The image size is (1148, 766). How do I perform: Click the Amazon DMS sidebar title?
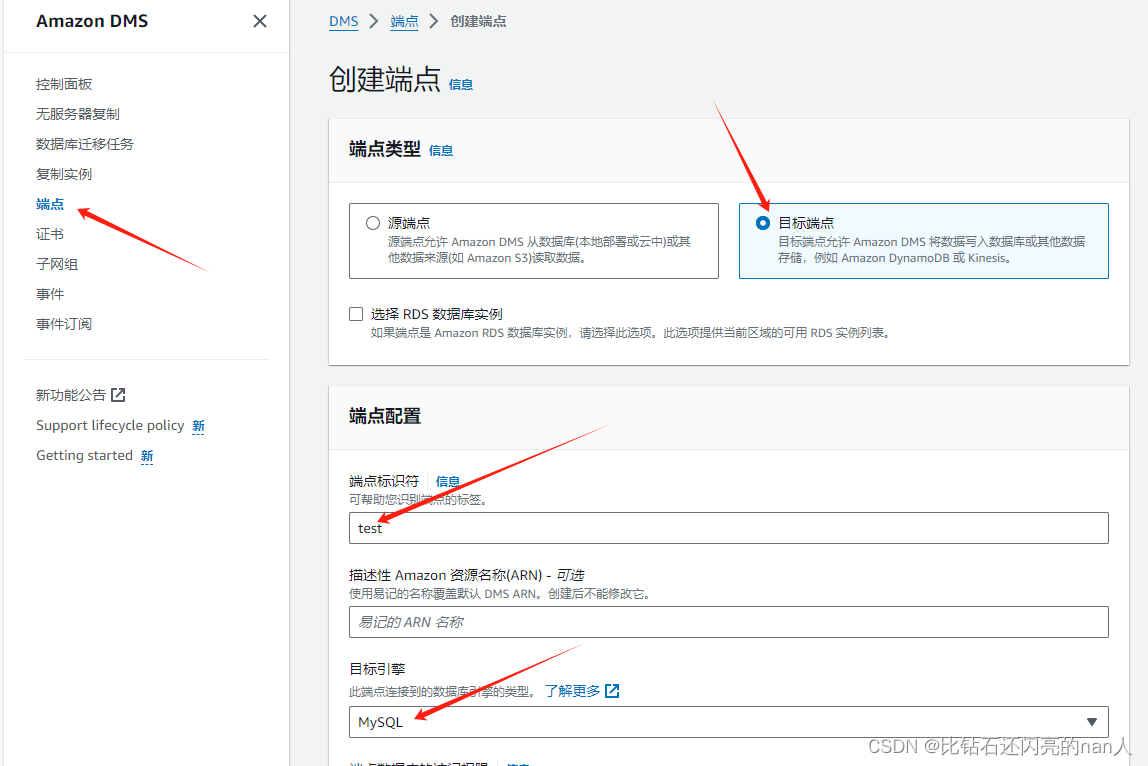pos(92,21)
